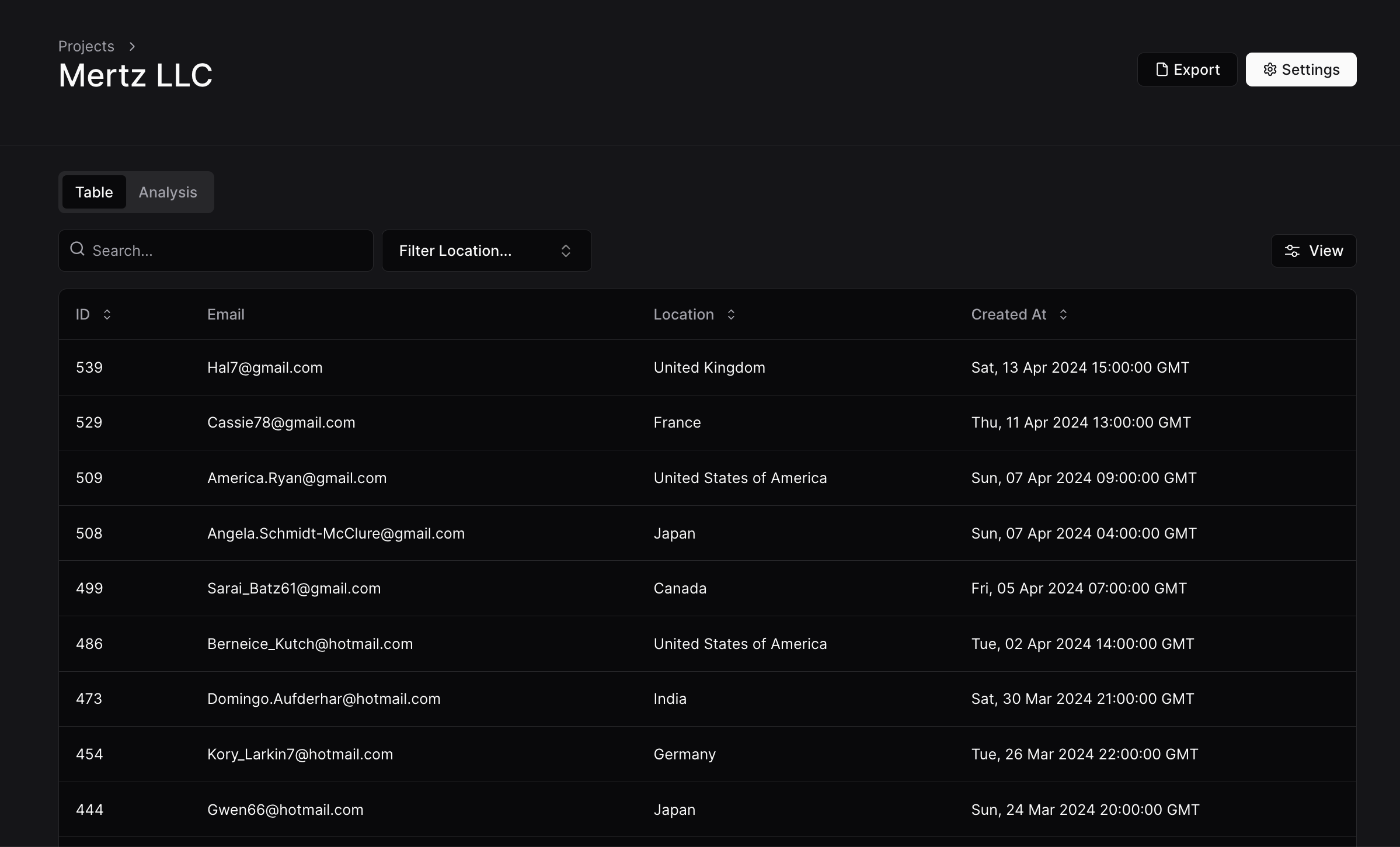Select ID cell 473
The height and width of the screenshot is (847, 1400).
click(x=89, y=699)
